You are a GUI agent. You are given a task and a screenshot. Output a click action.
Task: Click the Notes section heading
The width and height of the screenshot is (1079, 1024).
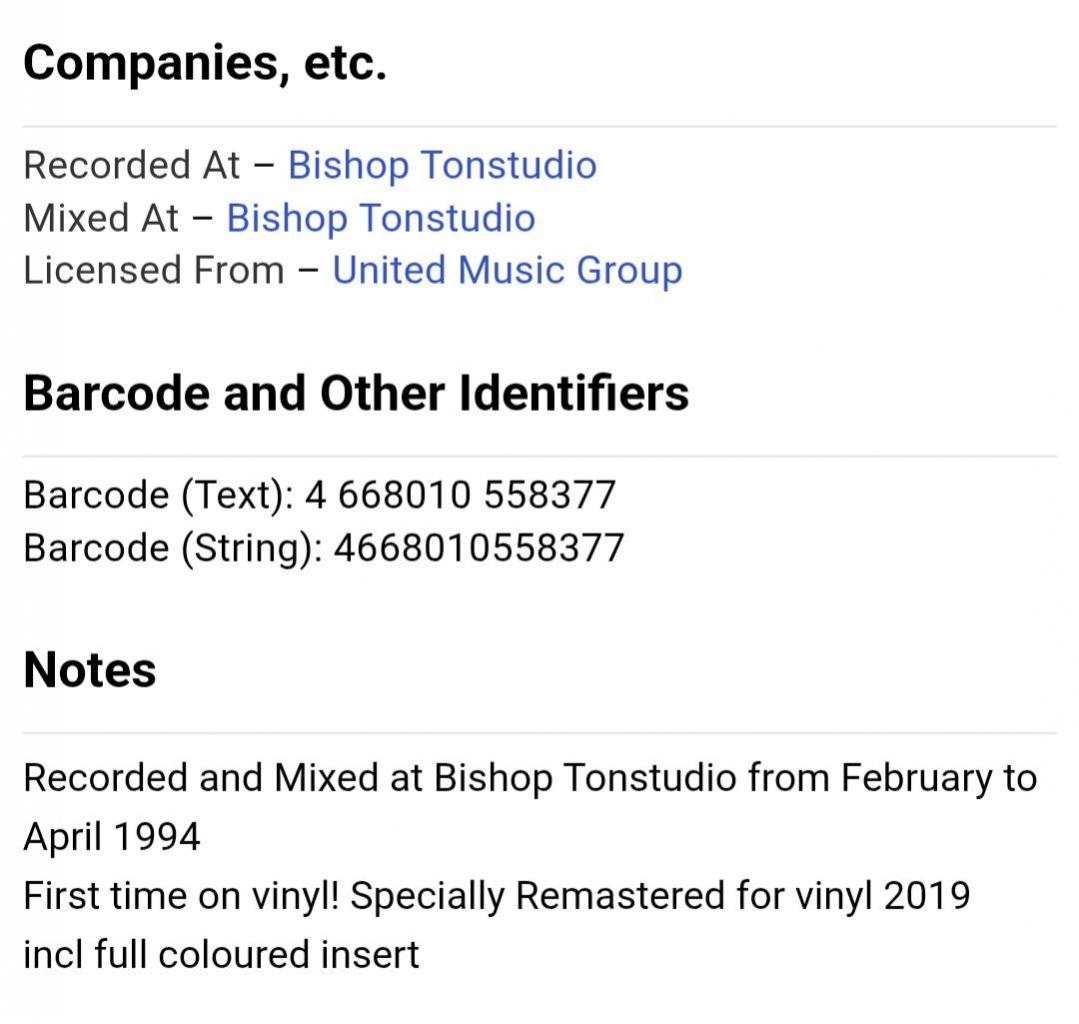pyautogui.click(x=90, y=669)
